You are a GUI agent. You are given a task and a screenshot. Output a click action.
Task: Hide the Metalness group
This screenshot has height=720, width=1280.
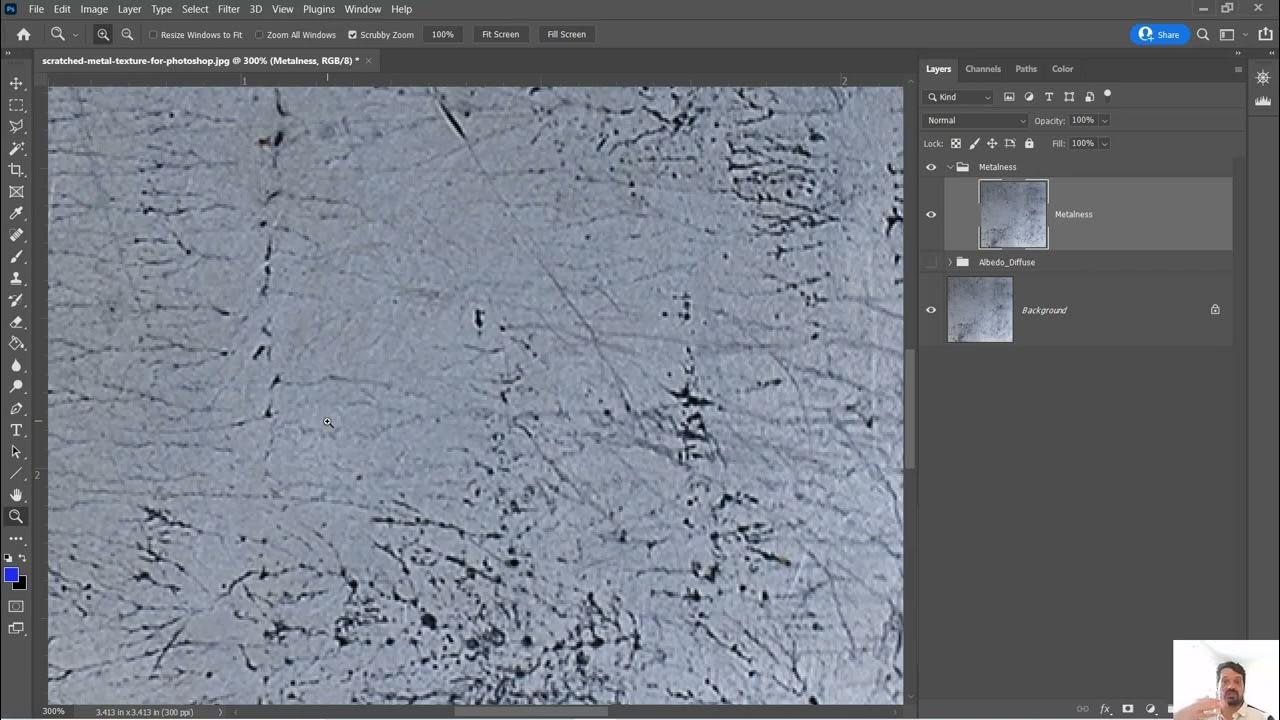click(x=931, y=167)
